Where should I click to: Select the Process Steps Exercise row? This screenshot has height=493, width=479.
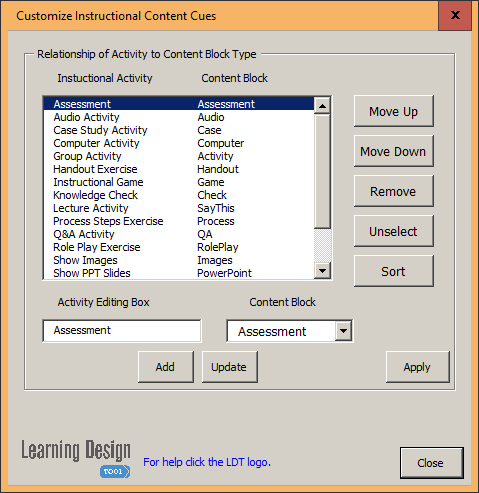(179, 221)
